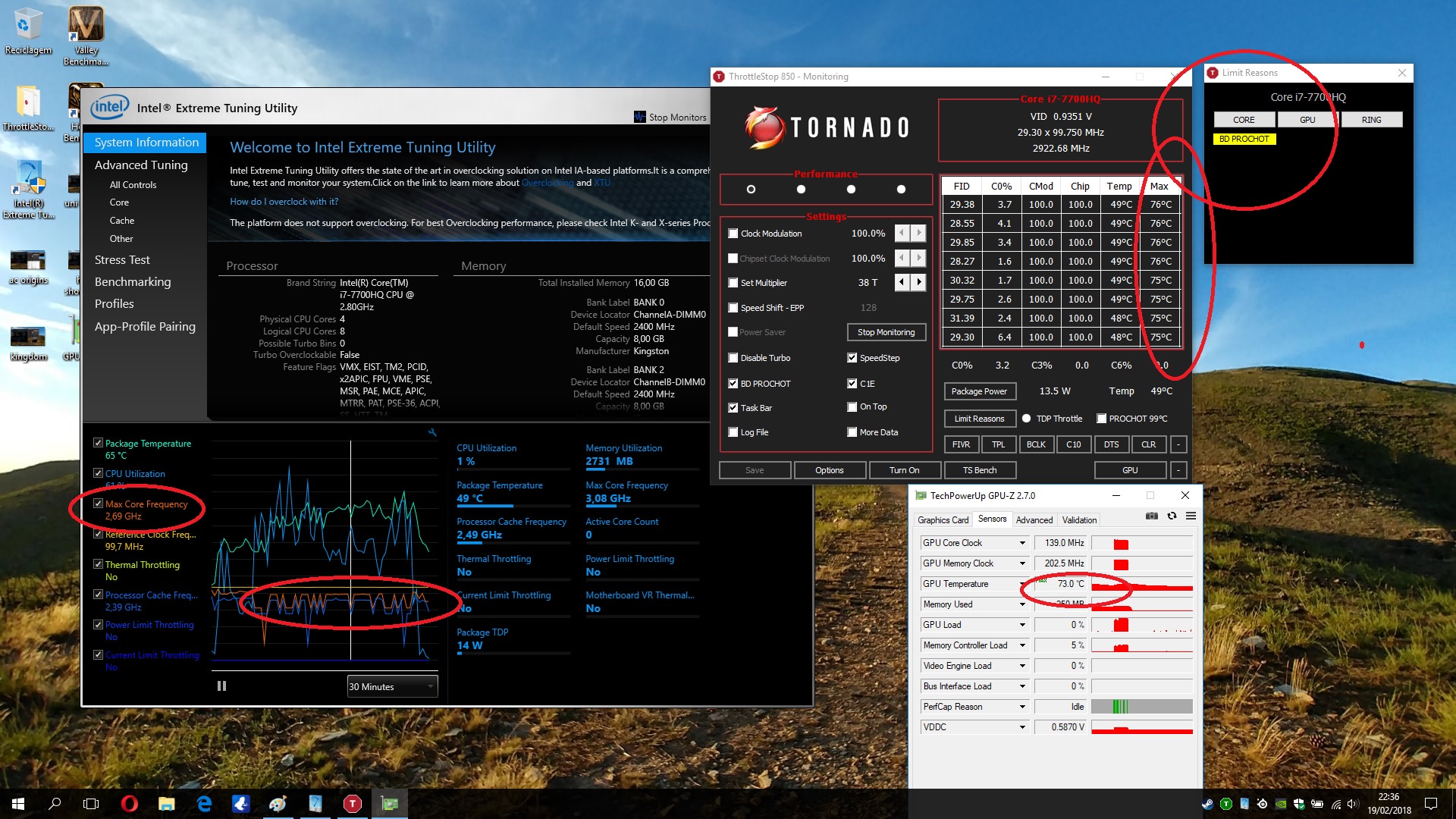Open the Action Center notifications icon

click(1430, 804)
